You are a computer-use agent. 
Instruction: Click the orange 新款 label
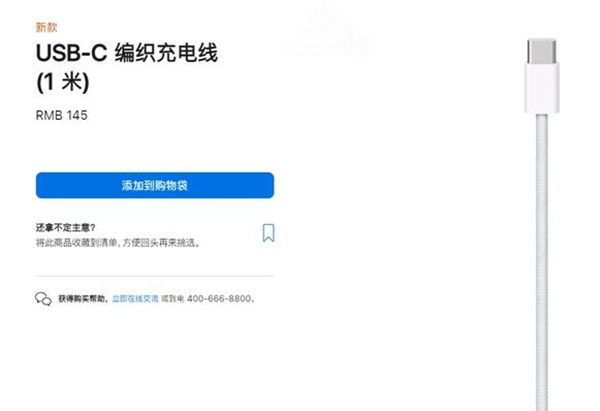[x=46, y=28]
